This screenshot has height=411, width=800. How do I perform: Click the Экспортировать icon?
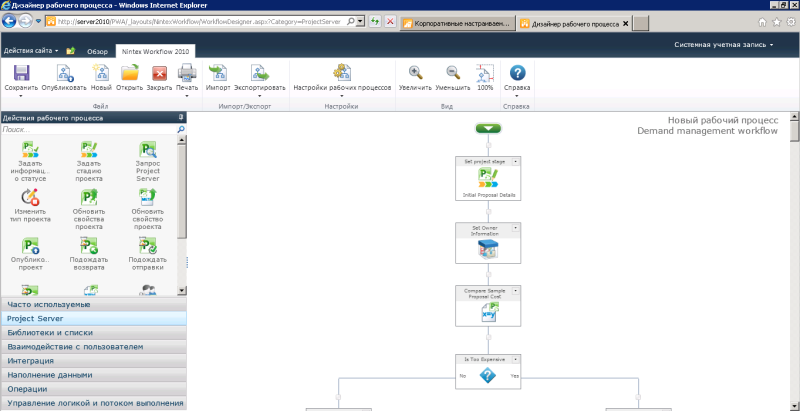260,73
